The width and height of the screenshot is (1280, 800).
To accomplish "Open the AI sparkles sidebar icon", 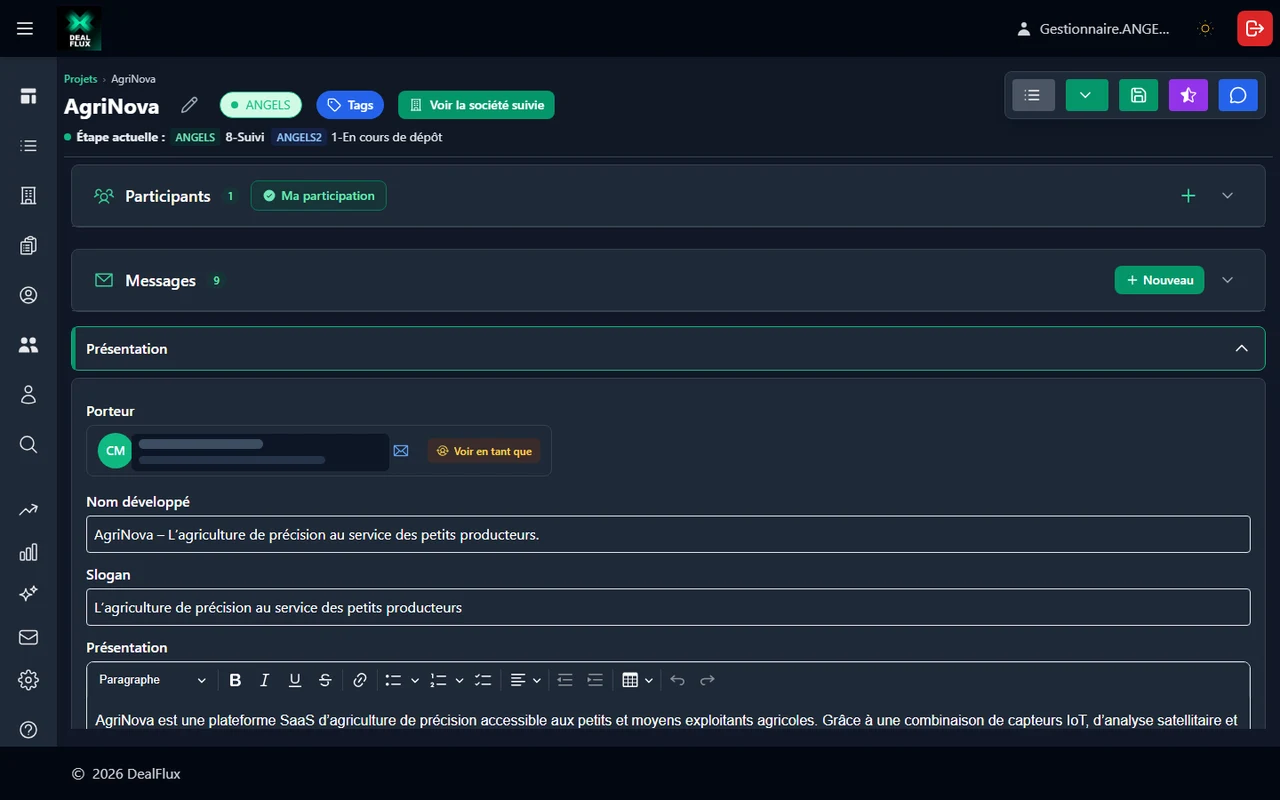I will 28,594.
